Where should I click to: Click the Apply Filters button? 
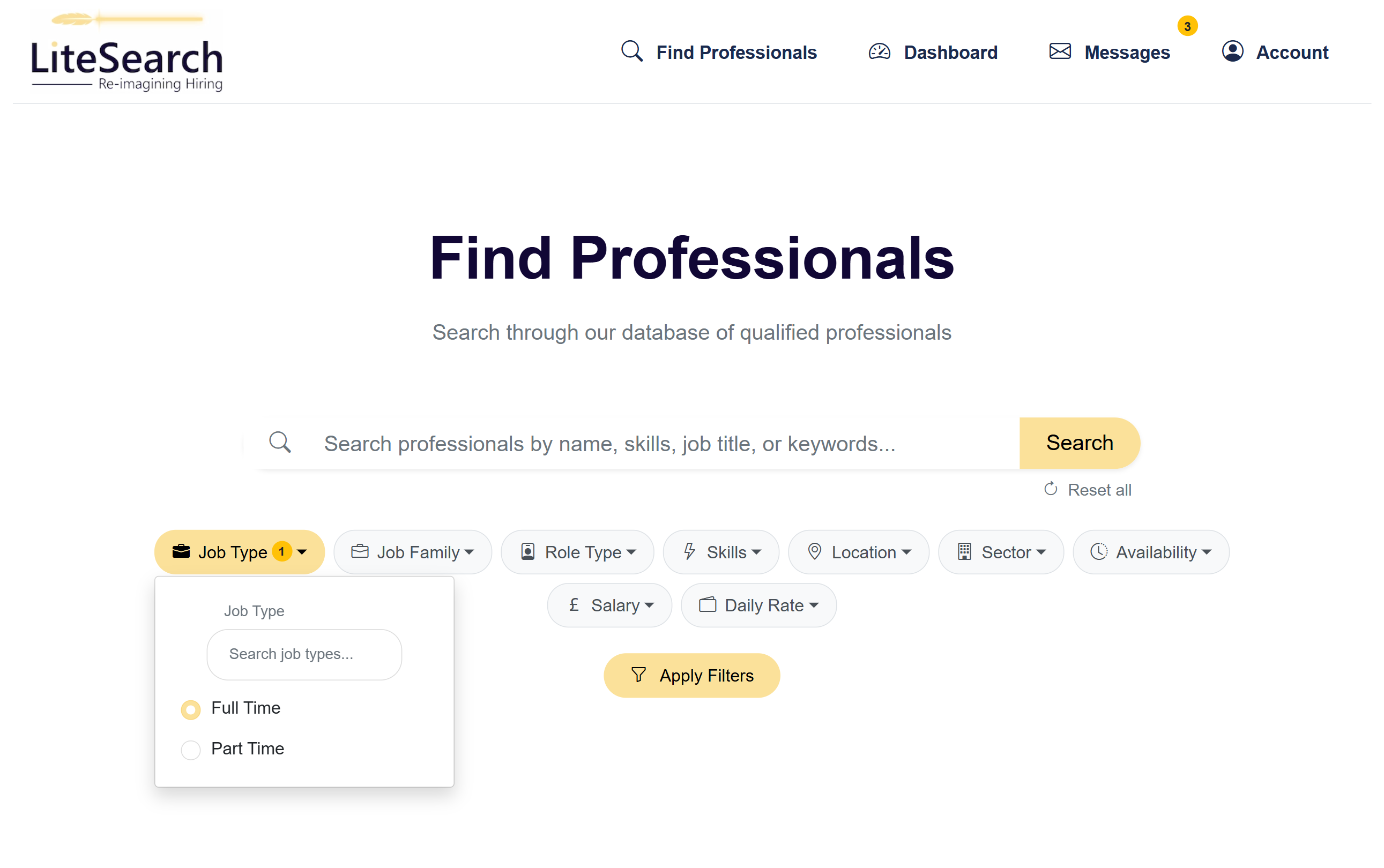[x=691, y=675]
